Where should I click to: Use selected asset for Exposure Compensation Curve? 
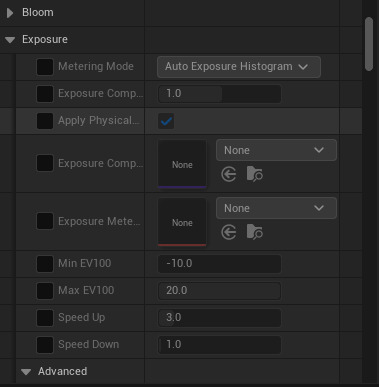(229, 174)
